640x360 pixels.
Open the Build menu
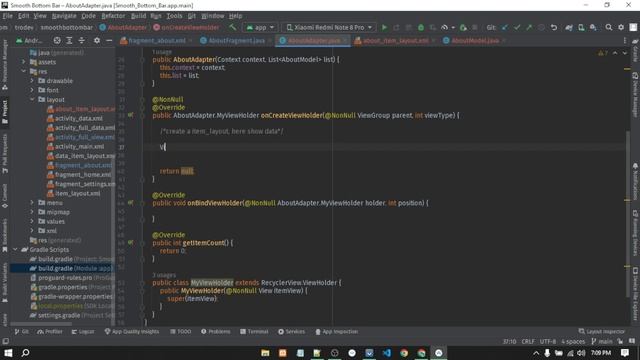(138, 16)
